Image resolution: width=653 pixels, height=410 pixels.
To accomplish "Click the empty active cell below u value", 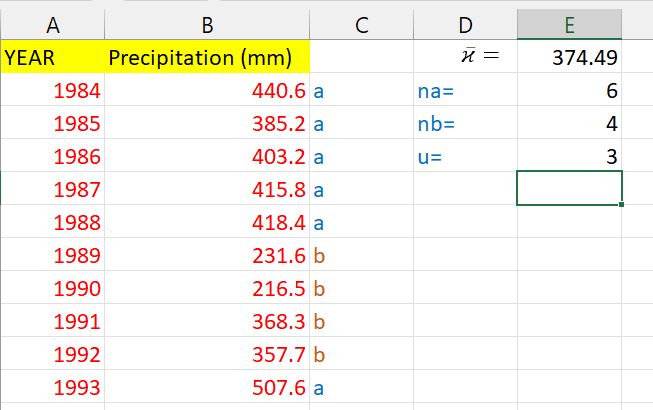I will point(569,189).
